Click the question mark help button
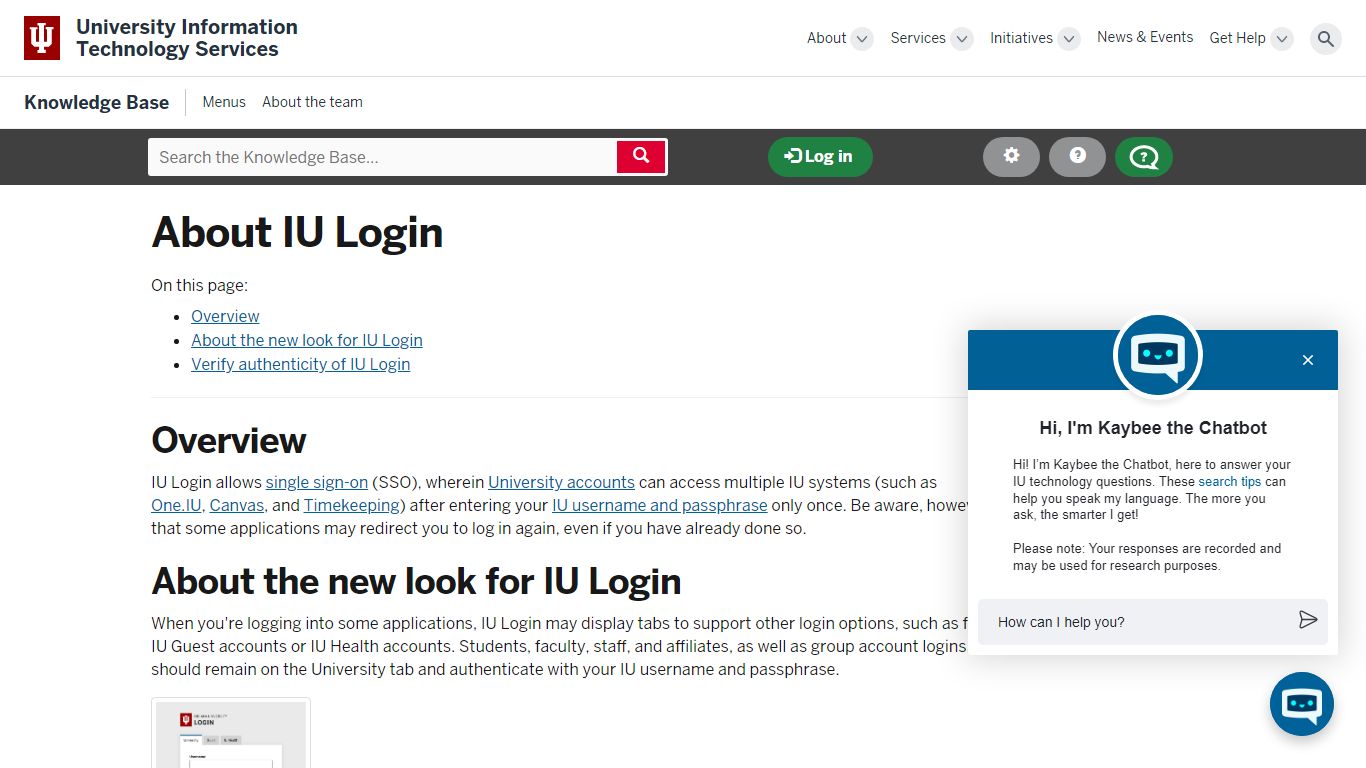Screen dimensions: 1366x768 [1077, 157]
